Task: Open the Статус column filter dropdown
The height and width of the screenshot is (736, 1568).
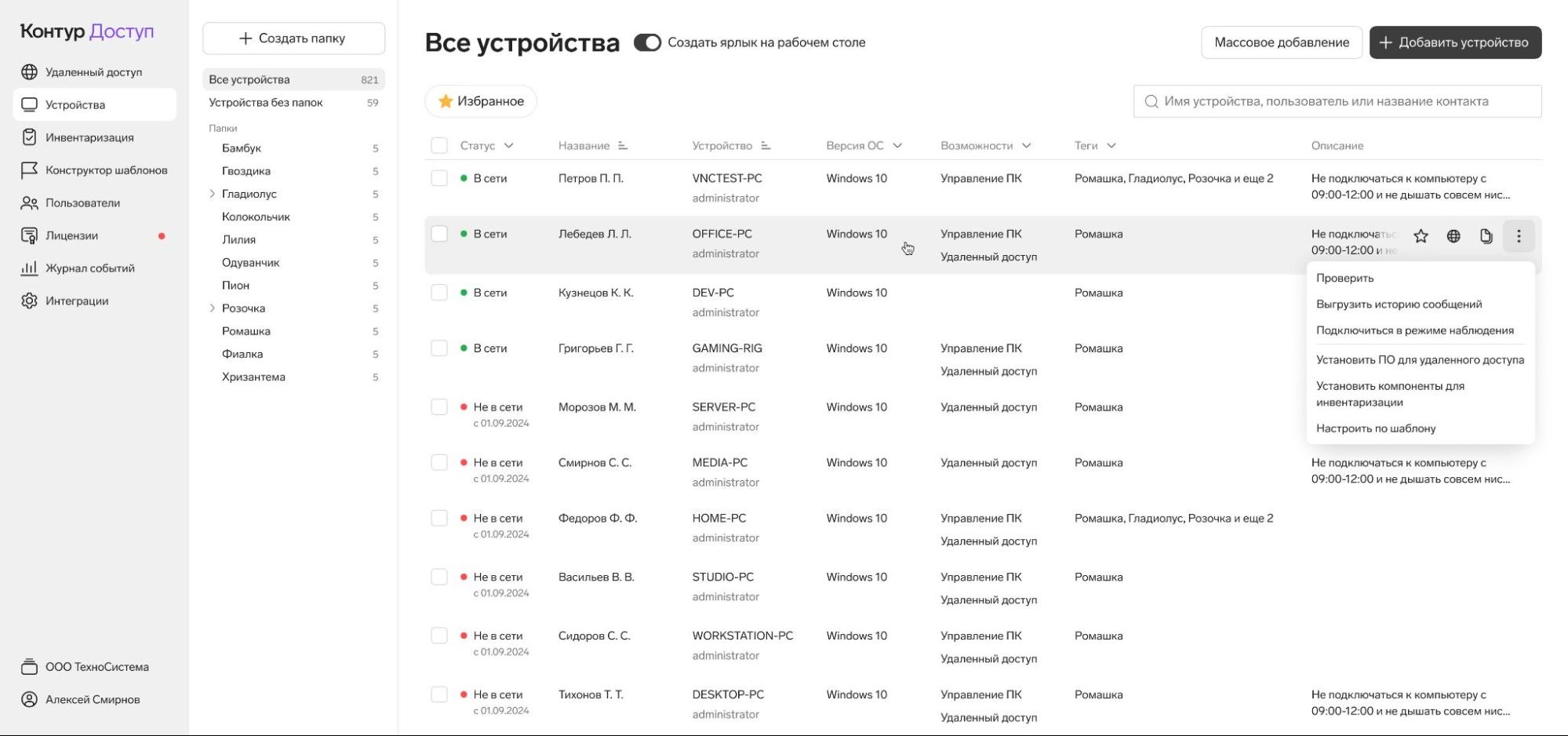Action: point(508,146)
